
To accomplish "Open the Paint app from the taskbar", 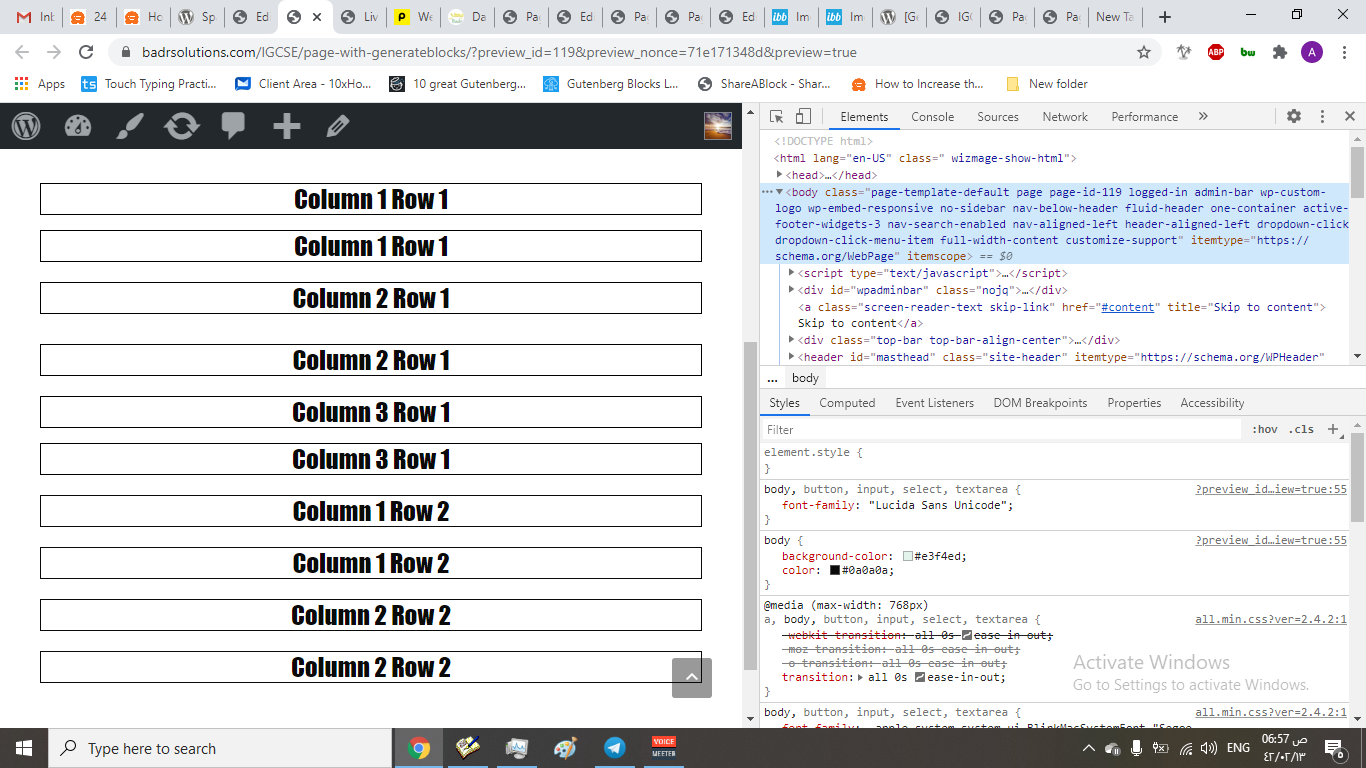I will click(x=565, y=748).
